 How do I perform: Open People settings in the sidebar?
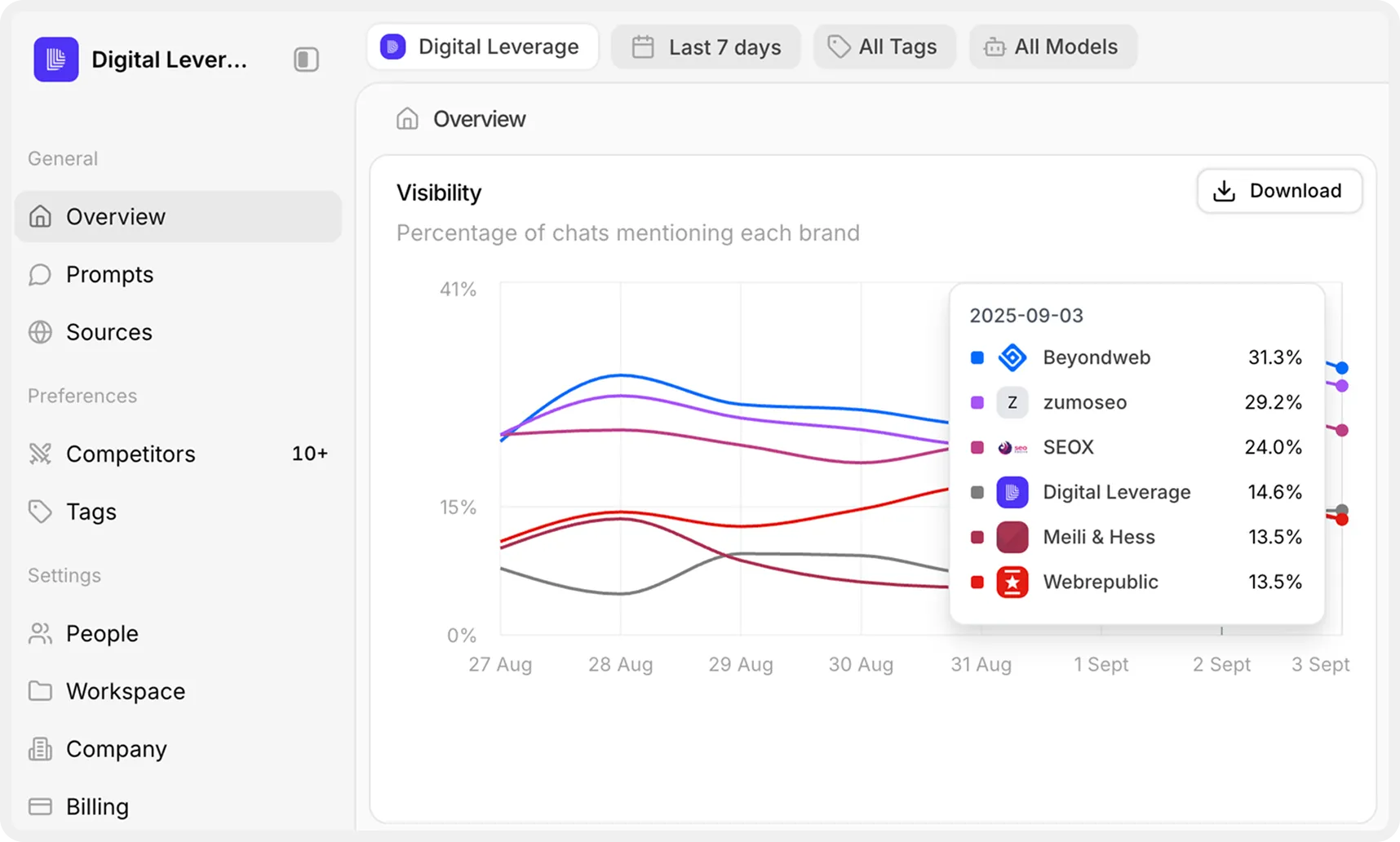click(178, 633)
